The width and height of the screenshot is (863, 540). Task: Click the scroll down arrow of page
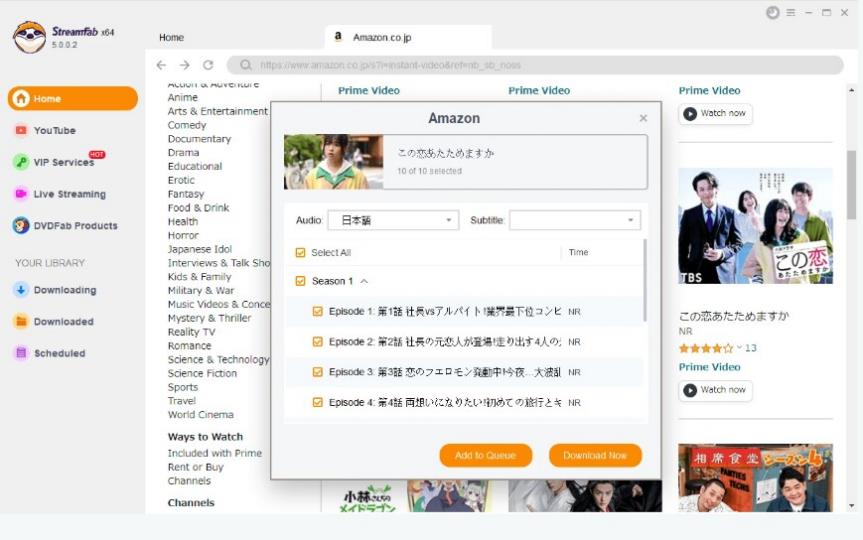pos(851,505)
